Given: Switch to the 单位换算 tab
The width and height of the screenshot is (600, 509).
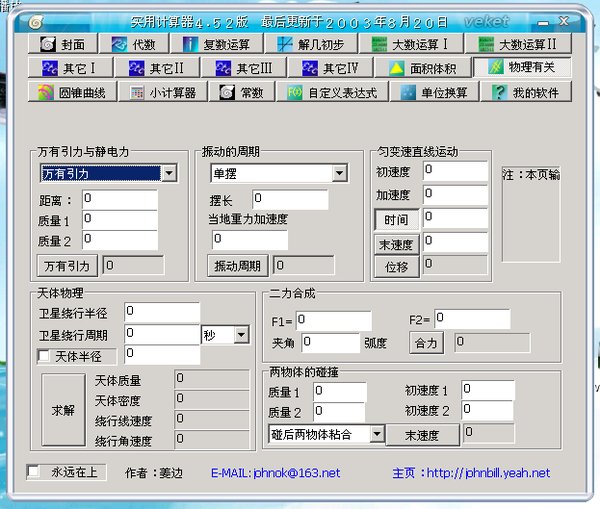Looking at the screenshot, I should 434,93.
